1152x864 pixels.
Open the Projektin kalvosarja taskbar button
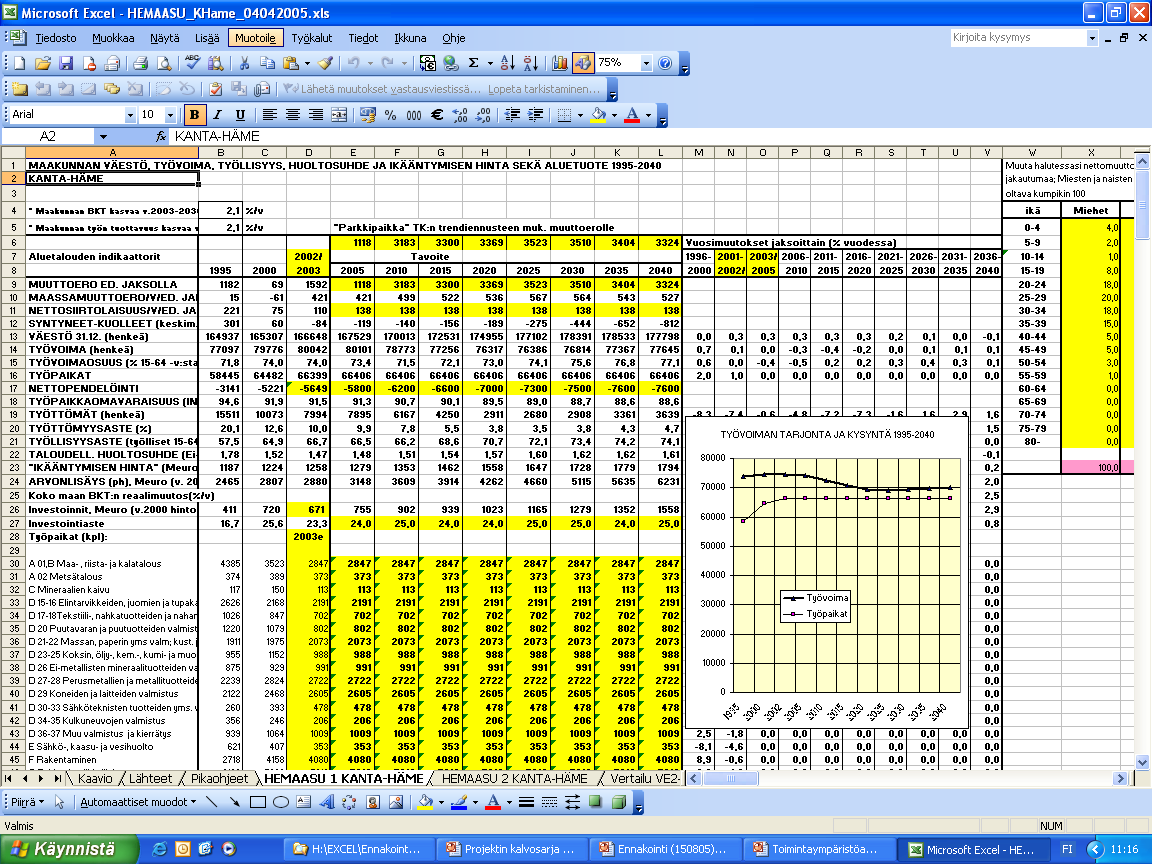(512, 849)
